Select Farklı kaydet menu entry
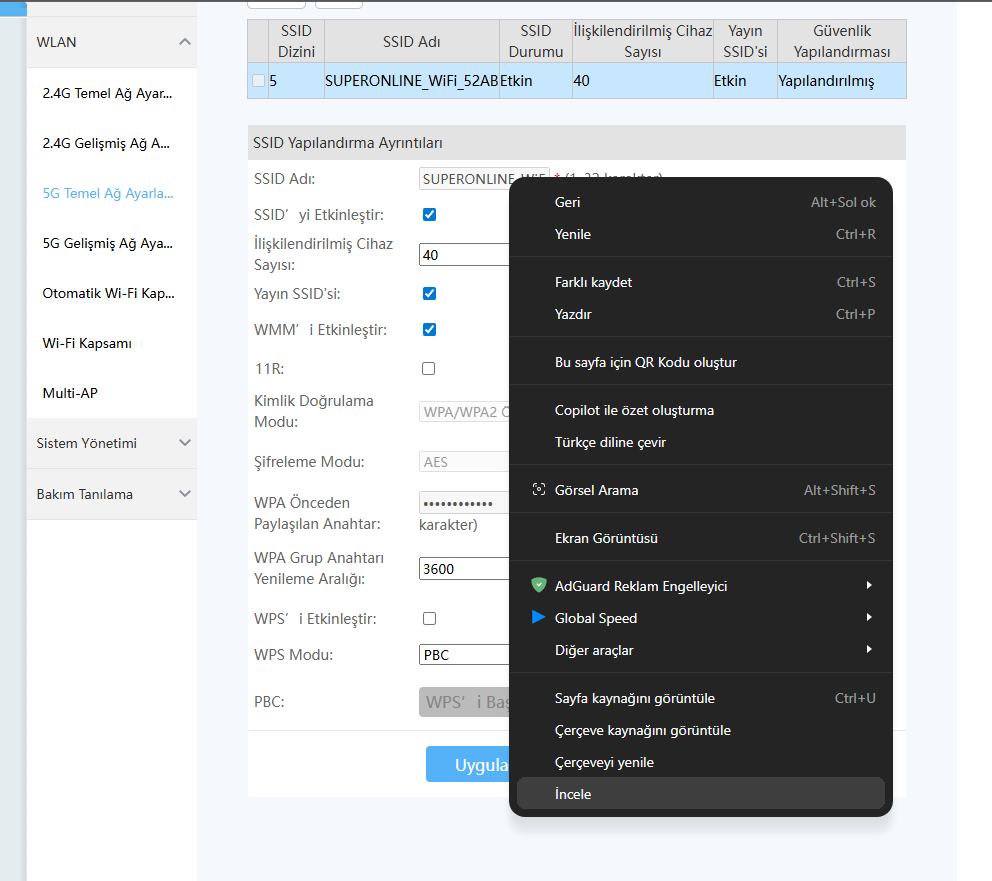This screenshot has width=992, height=881. click(x=700, y=282)
